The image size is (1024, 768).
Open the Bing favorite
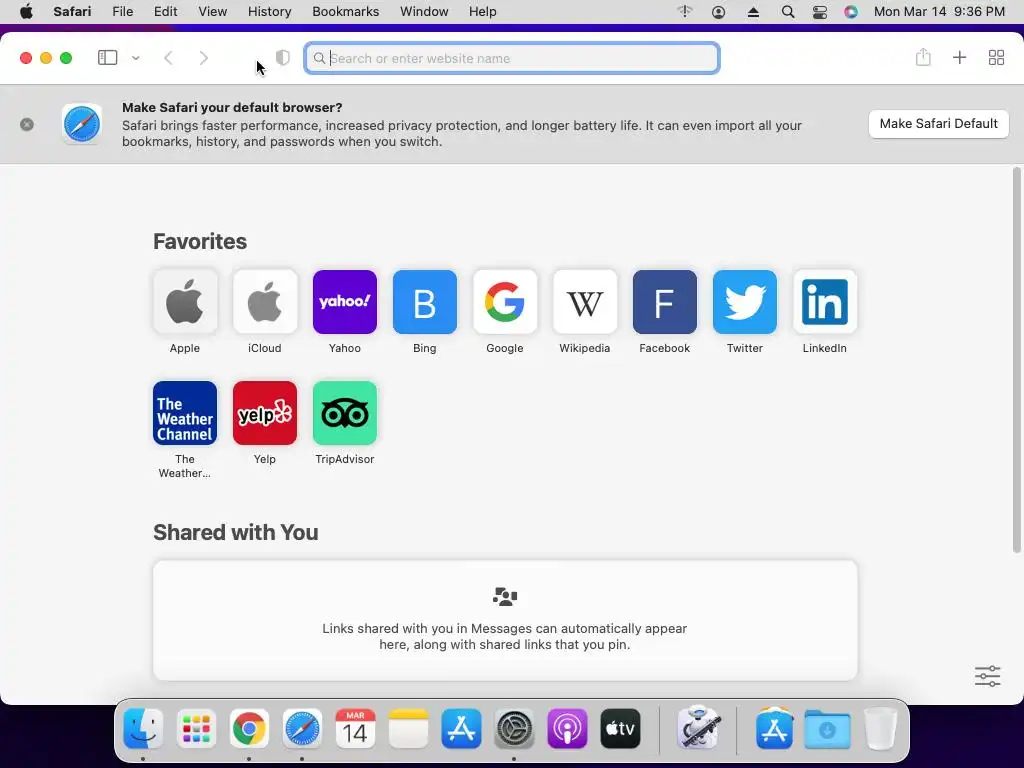click(x=424, y=302)
